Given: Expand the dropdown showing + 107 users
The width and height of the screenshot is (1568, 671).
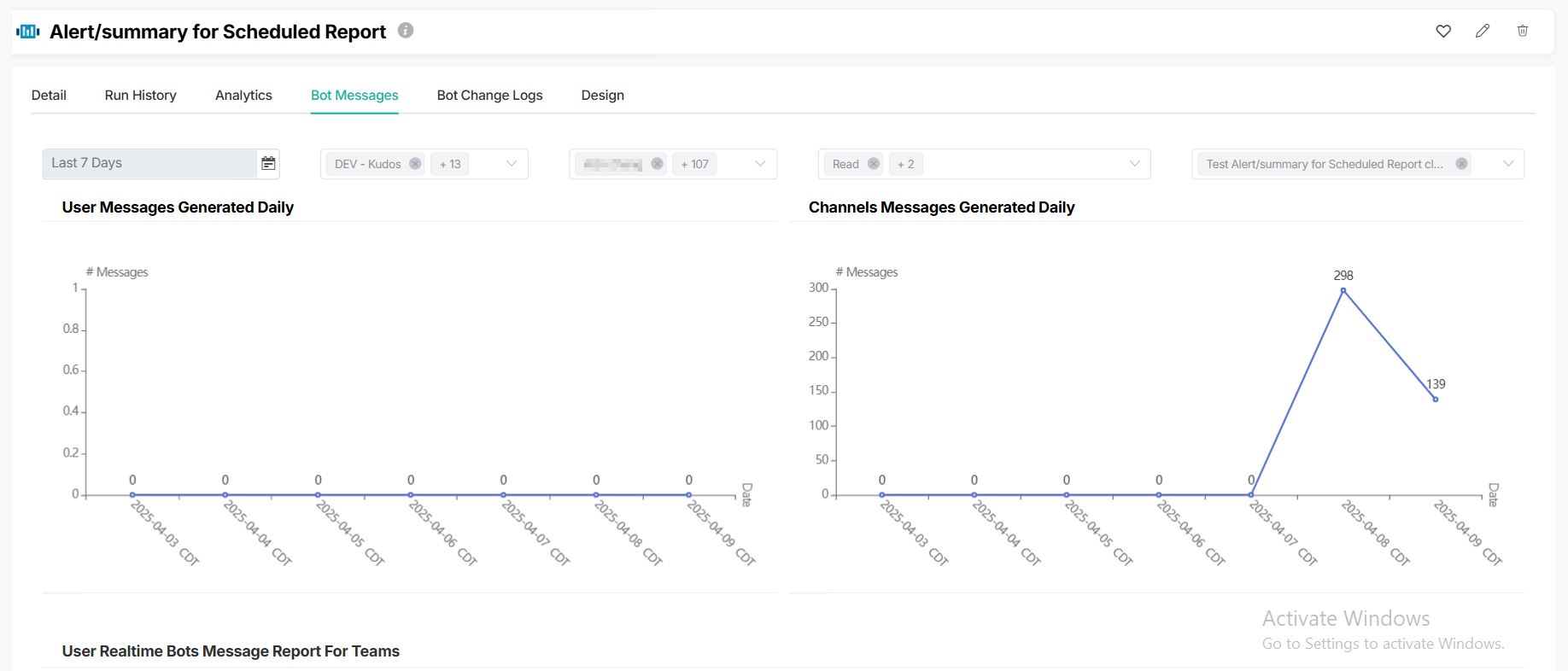Looking at the screenshot, I should point(760,164).
